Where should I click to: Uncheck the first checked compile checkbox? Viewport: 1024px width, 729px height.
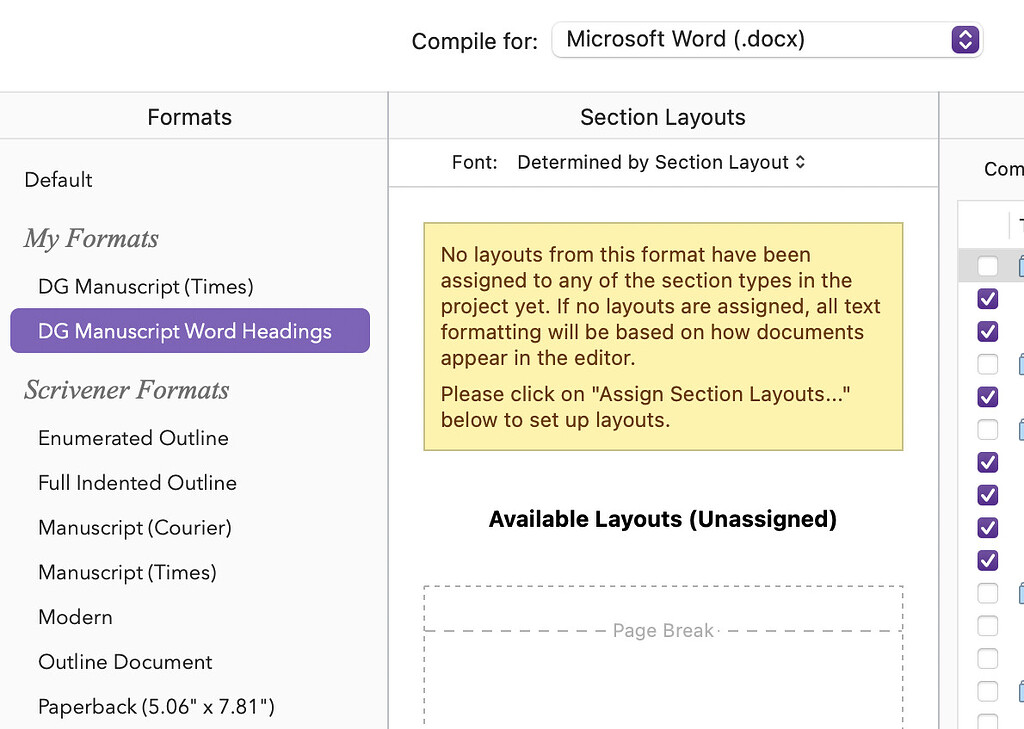tap(988, 298)
